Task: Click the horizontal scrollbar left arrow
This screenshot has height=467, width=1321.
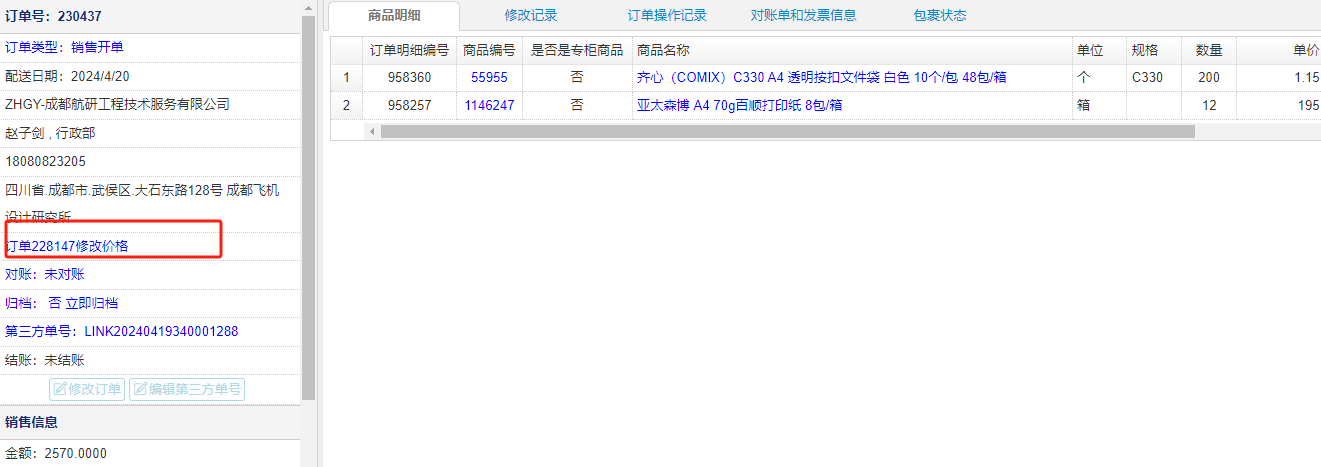Action: 371,131
